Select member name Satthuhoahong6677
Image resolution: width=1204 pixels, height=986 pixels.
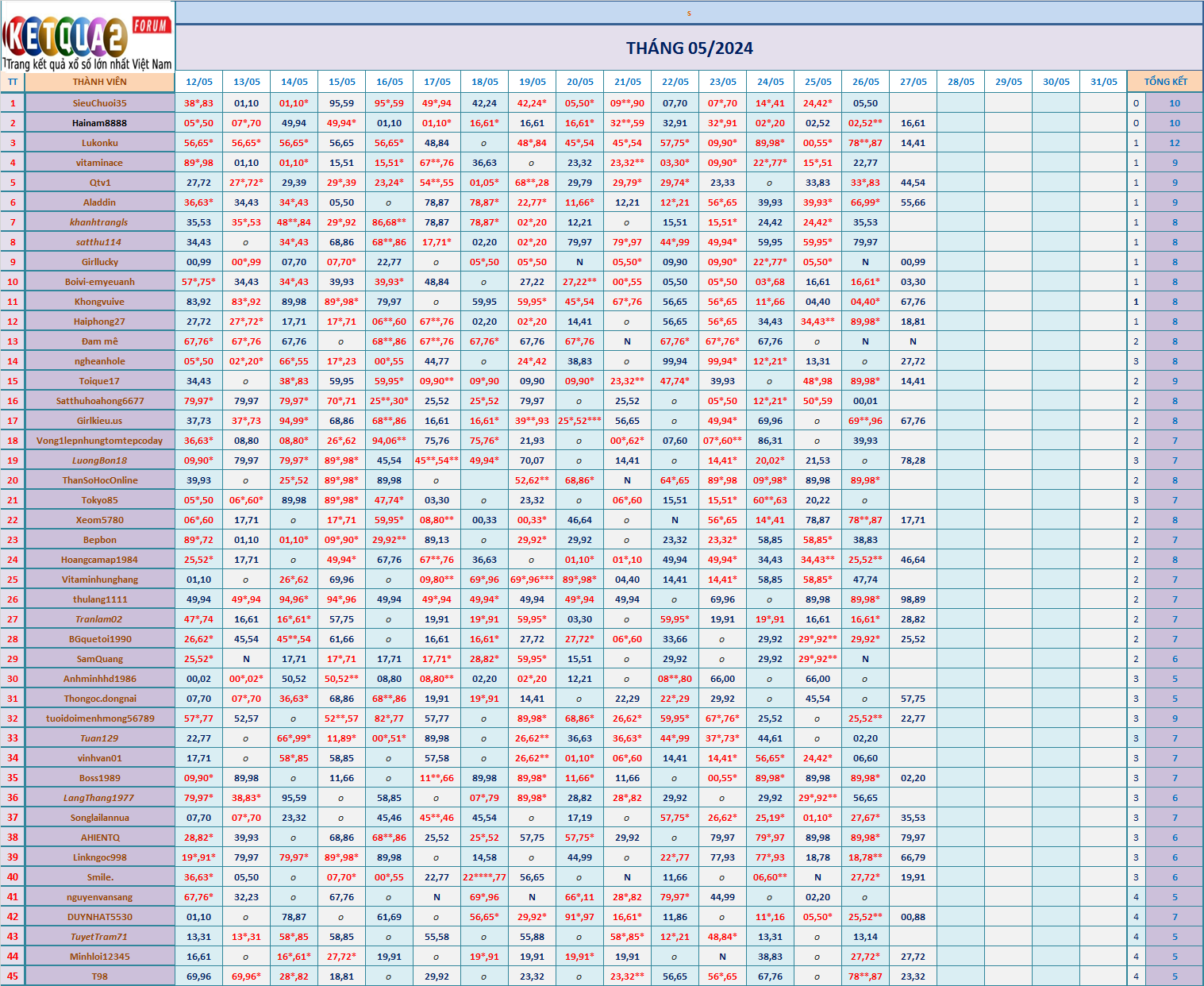click(100, 401)
